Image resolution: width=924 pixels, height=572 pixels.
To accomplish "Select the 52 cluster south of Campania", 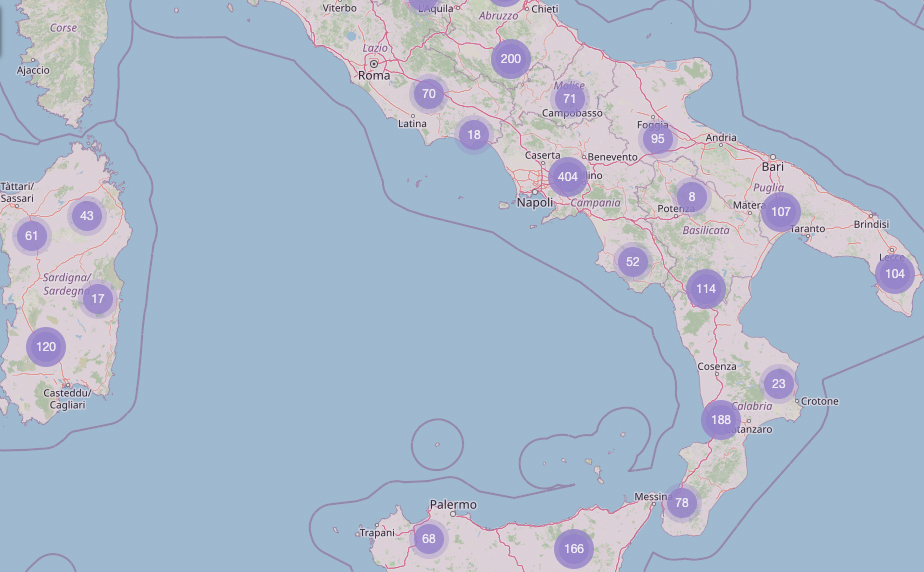I will [632, 262].
